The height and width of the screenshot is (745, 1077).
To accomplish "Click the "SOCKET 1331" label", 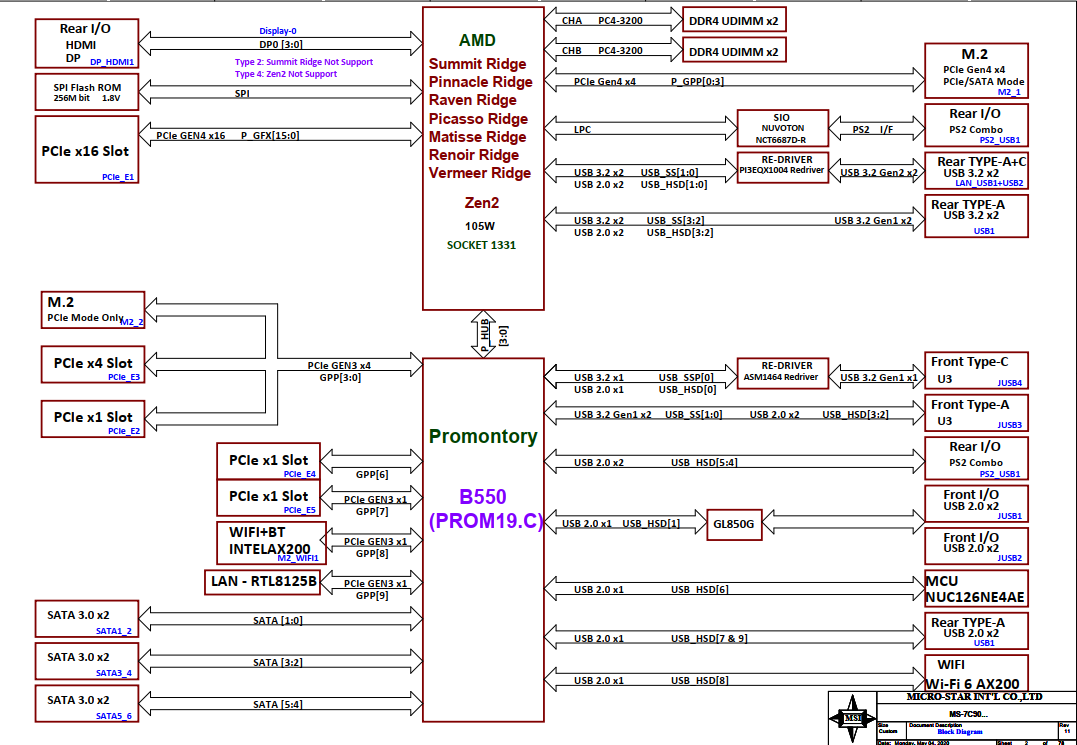I will pos(481,245).
